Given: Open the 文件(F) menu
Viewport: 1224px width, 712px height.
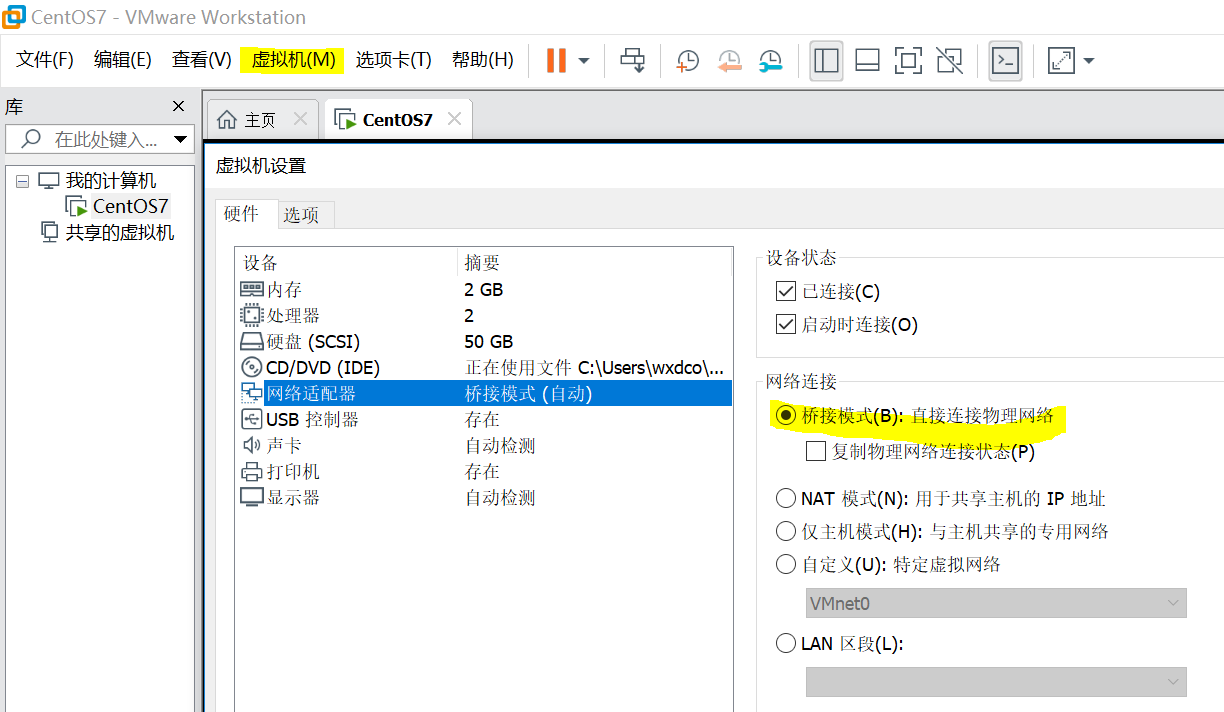Looking at the screenshot, I should (45, 60).
